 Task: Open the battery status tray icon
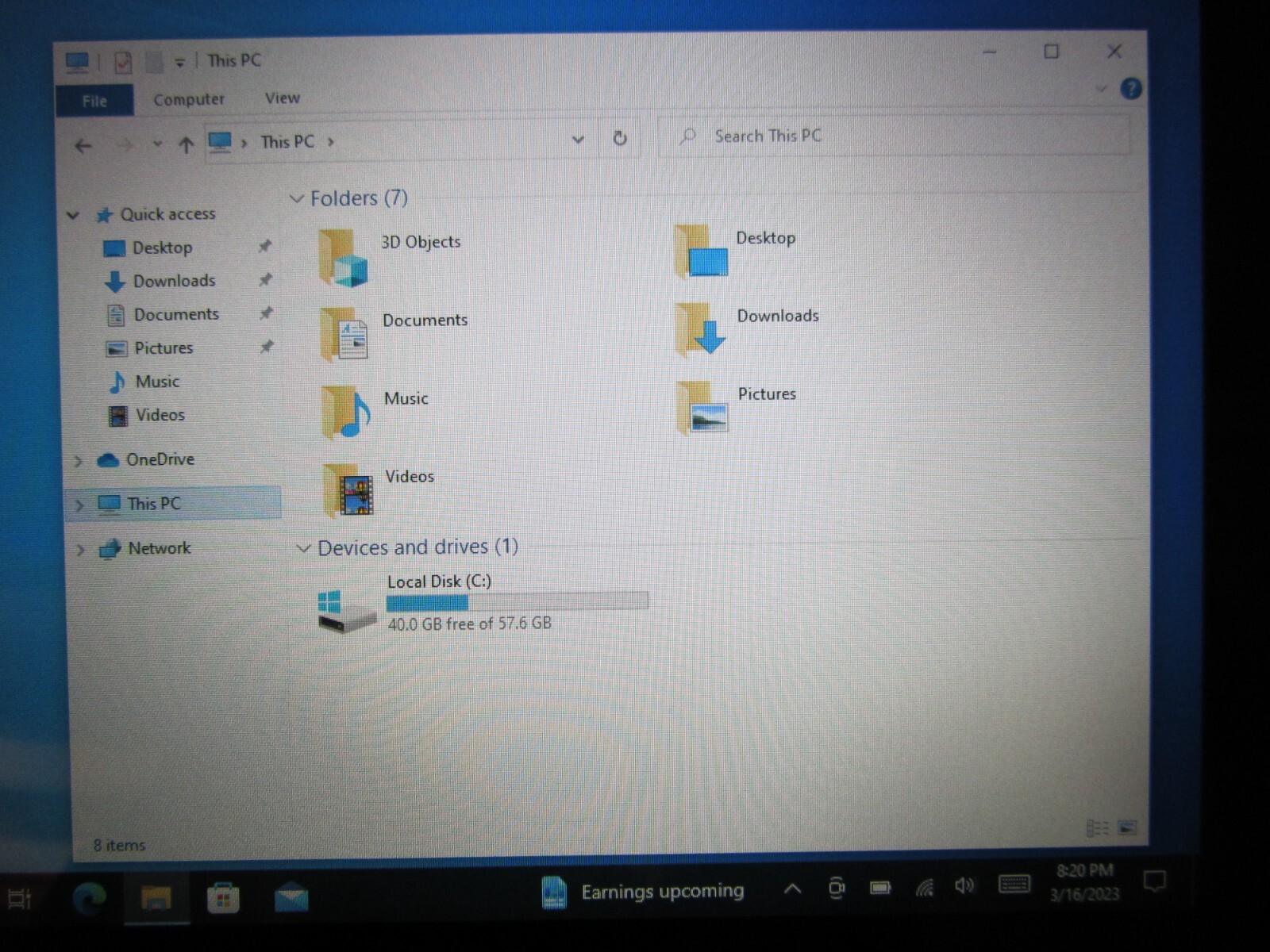pyautogui.click(x=880, y=888)
